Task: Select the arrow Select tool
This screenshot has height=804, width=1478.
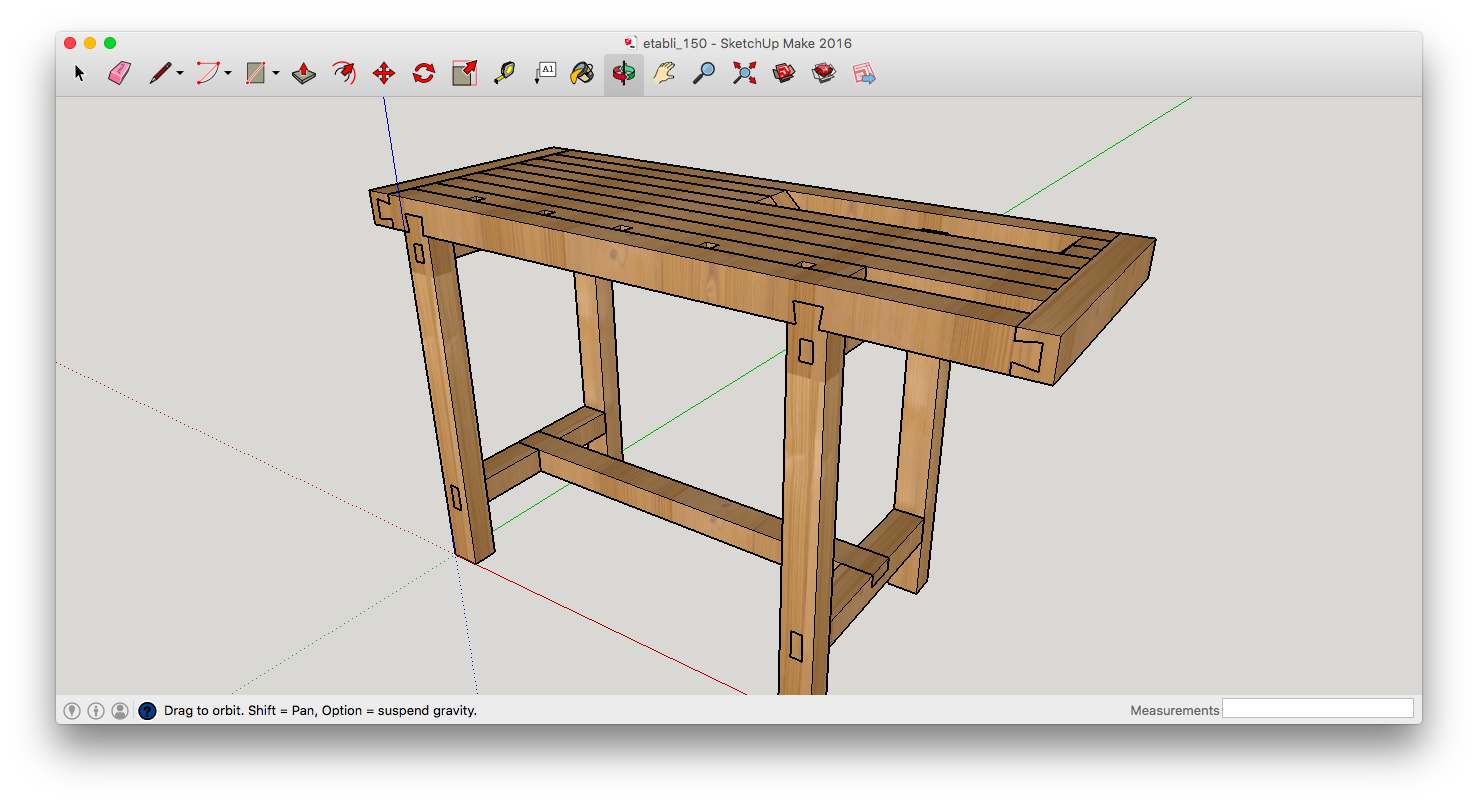Action: (80, 73)
